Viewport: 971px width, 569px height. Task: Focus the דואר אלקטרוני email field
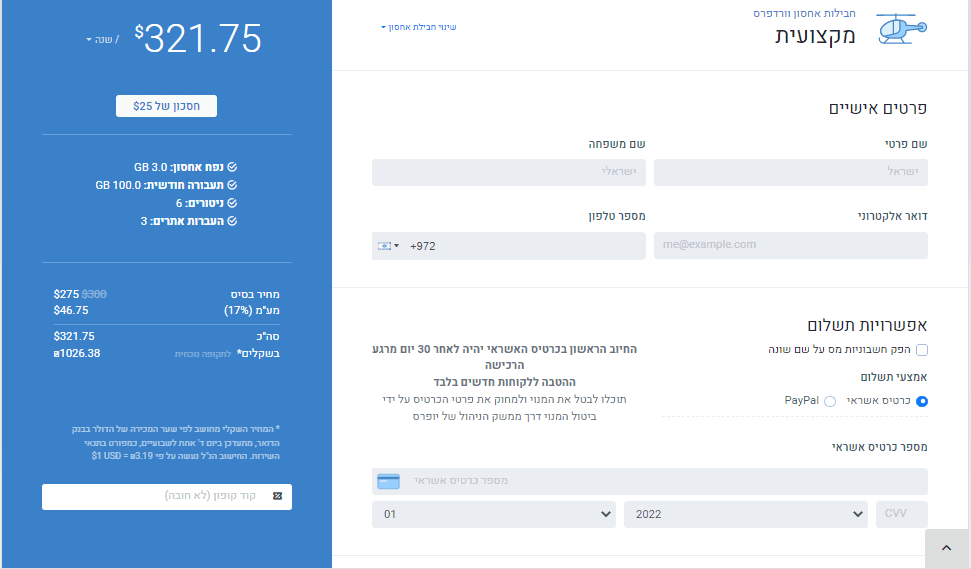click(791, 245)
